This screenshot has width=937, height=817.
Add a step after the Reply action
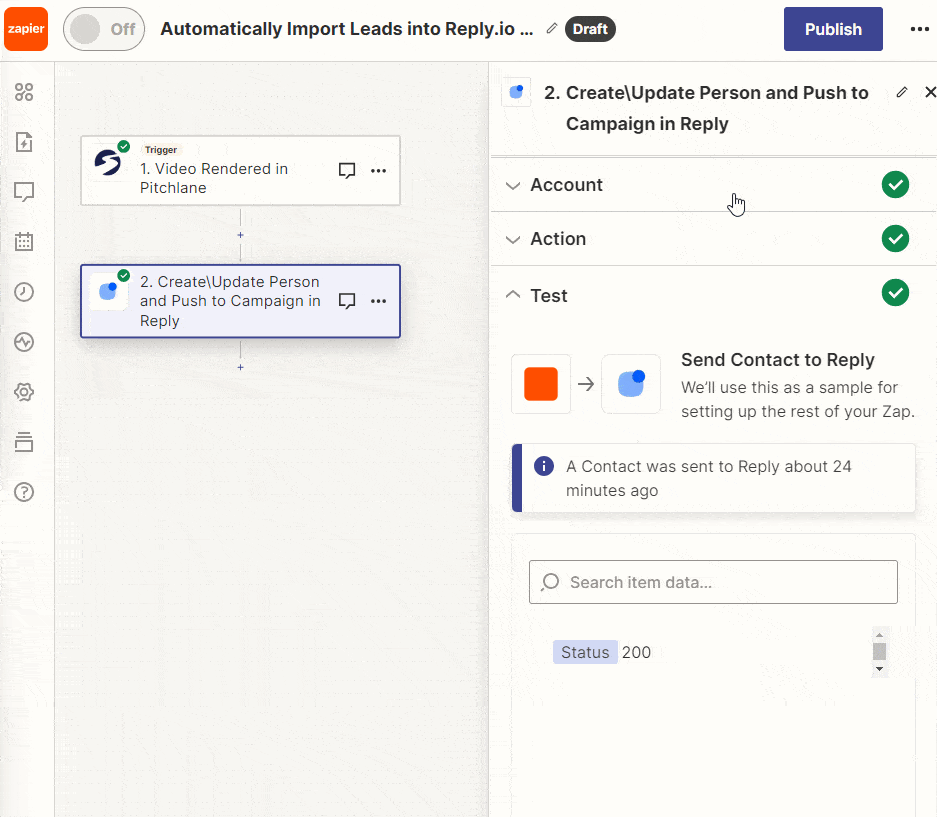[240, 367]
